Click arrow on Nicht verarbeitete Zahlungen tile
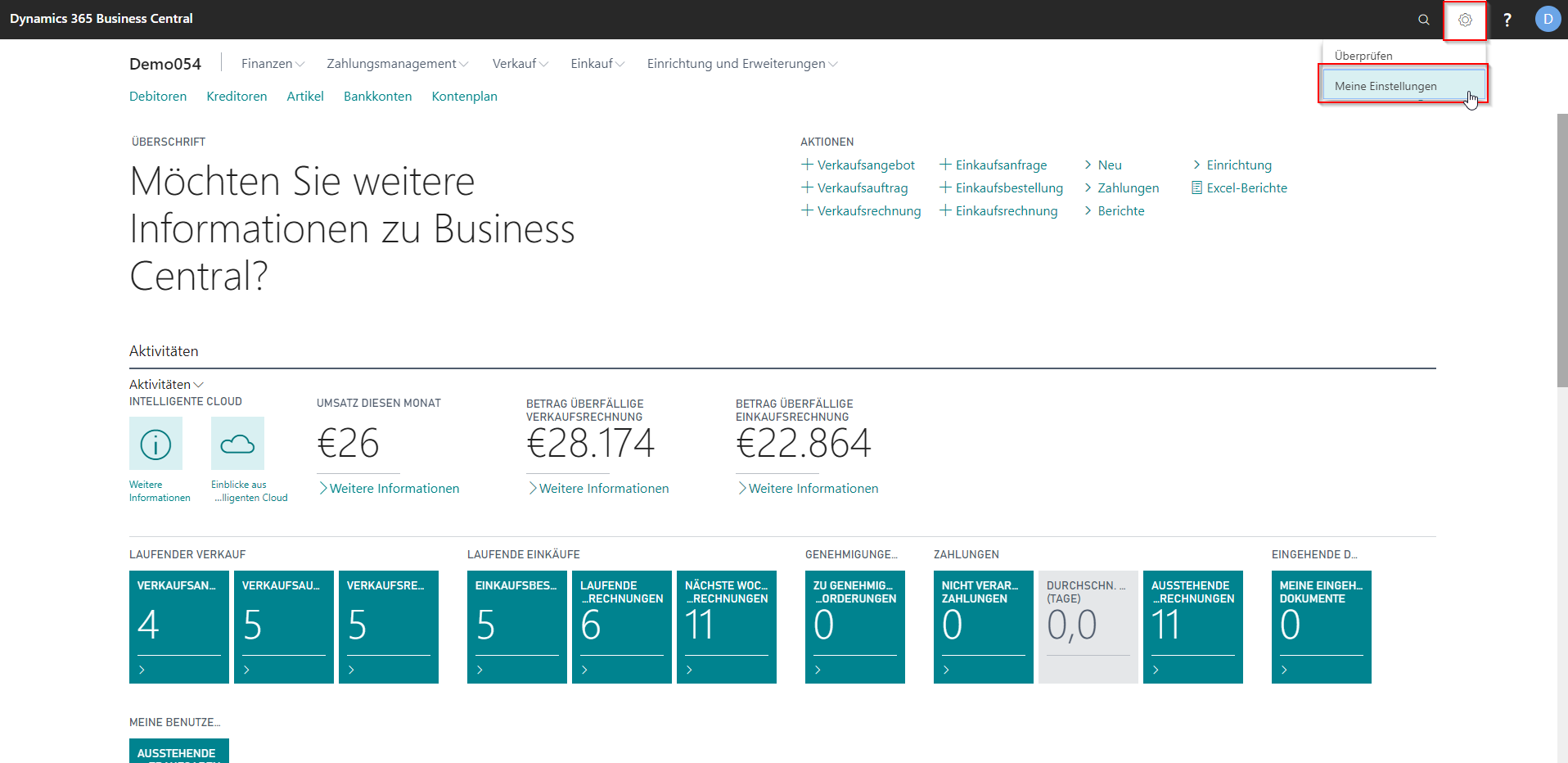The height and width of the screenshot is (763, 1568). click(946, 670)
